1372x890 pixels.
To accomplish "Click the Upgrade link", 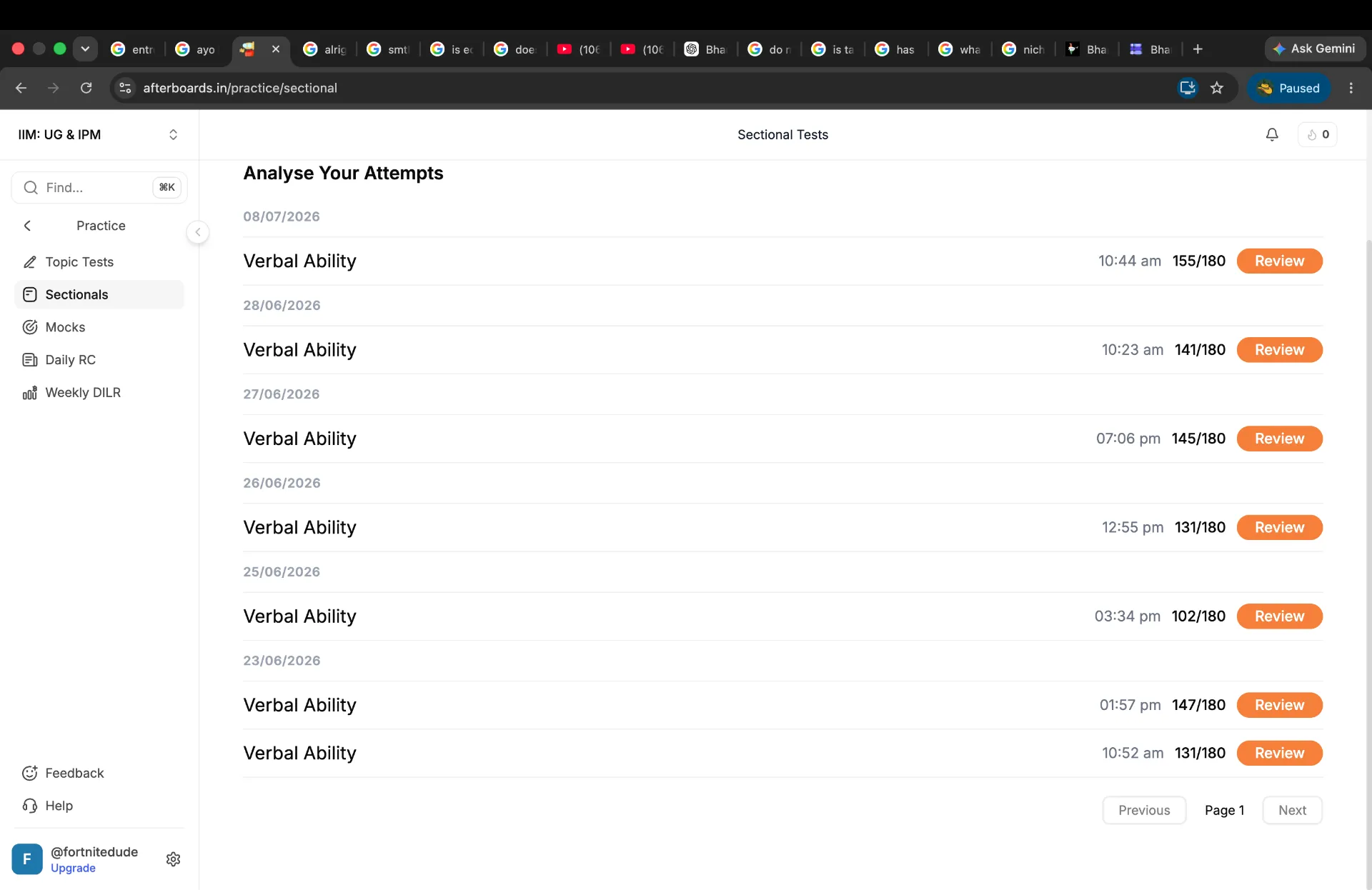I will (x=73, y=868).
